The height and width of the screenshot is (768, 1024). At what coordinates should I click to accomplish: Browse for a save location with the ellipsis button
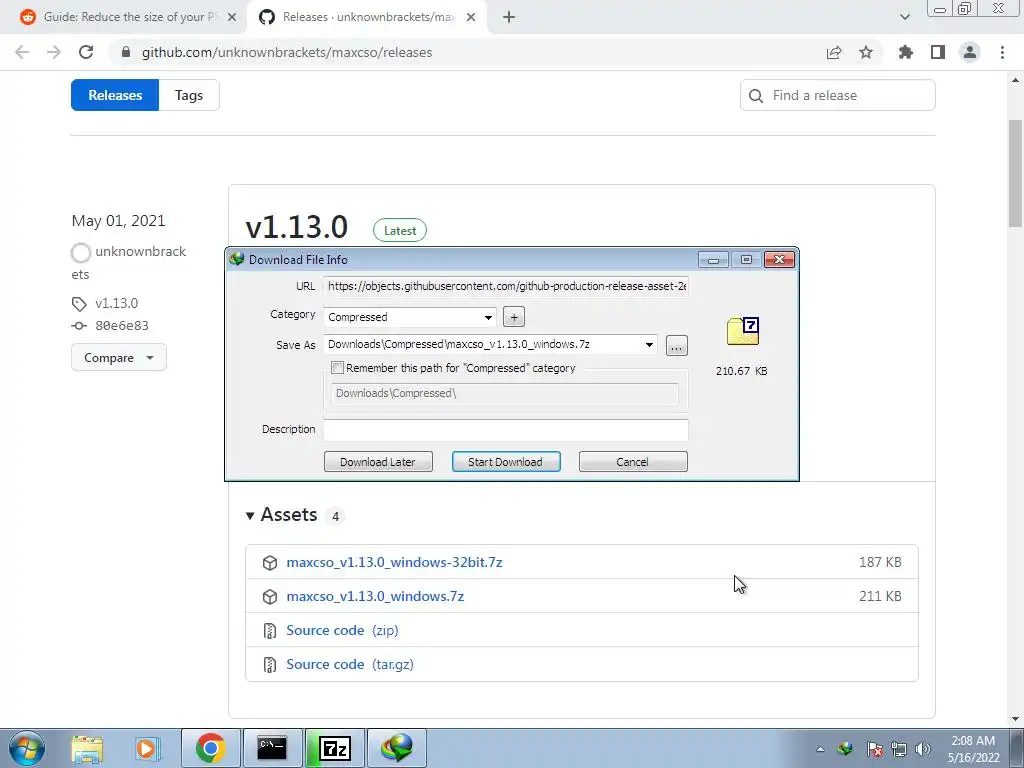click(677, 345)
